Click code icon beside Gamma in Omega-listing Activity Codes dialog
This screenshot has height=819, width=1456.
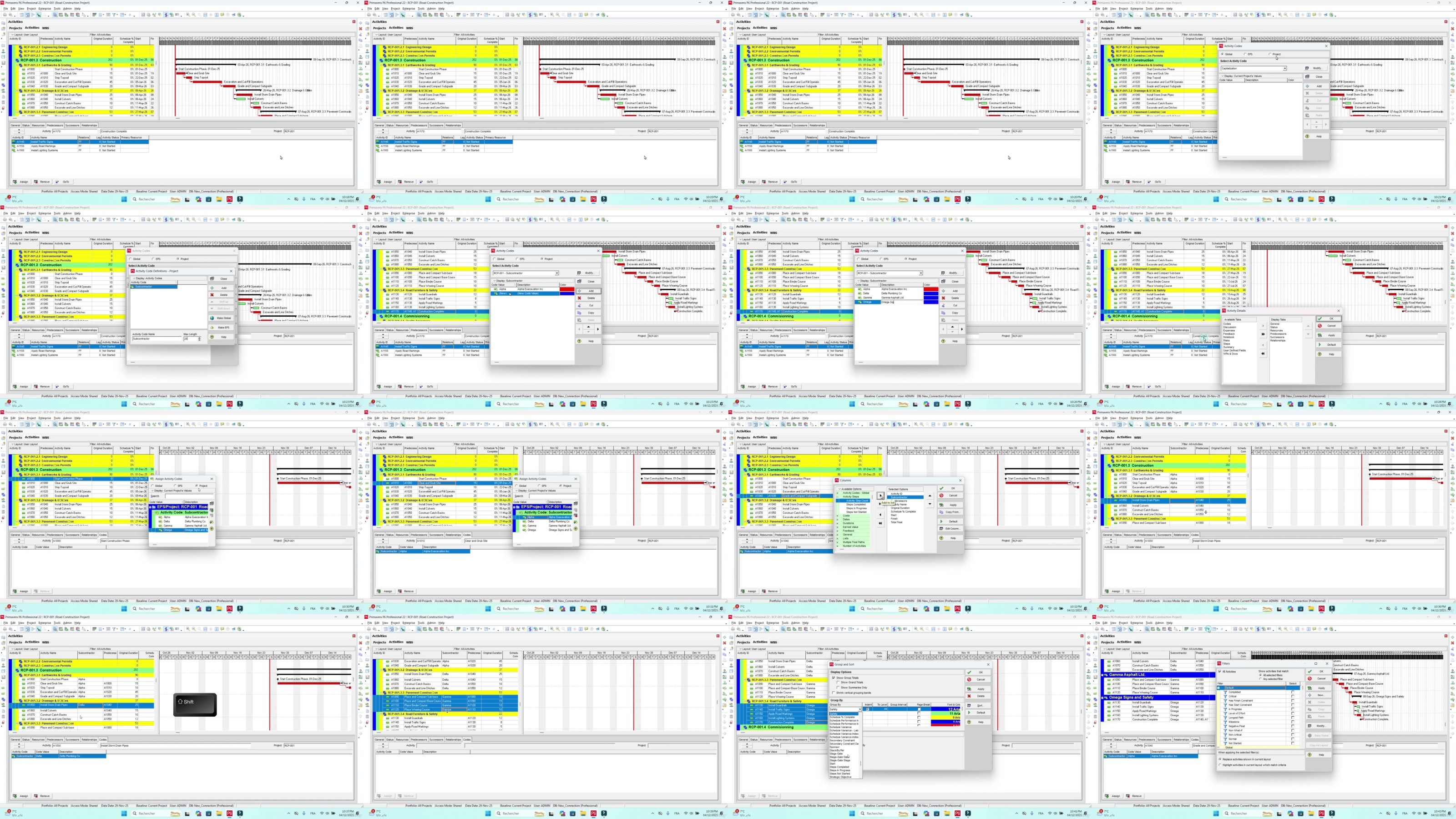click(860, 298)
